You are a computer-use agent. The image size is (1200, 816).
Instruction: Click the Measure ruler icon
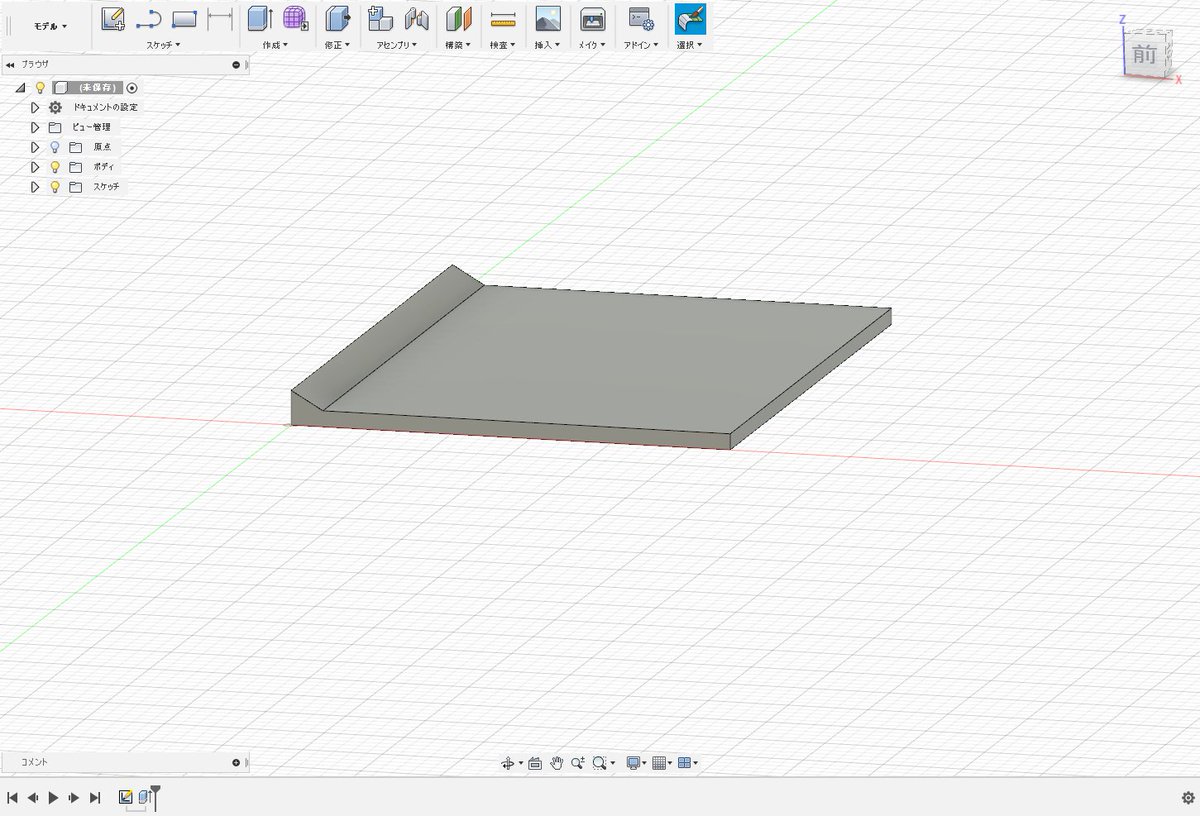click(503, 18)
